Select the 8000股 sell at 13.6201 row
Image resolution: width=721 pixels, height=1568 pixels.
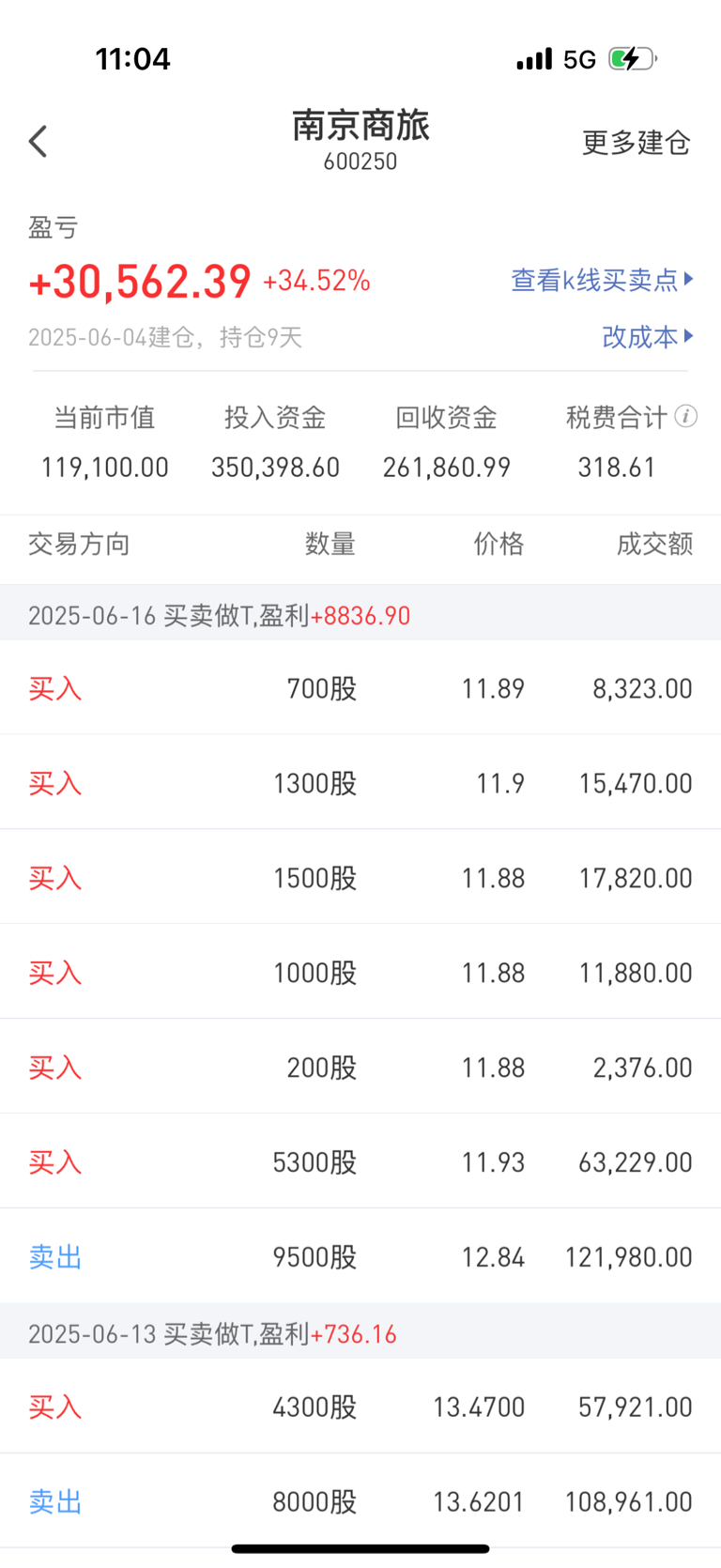(360, 1501)
